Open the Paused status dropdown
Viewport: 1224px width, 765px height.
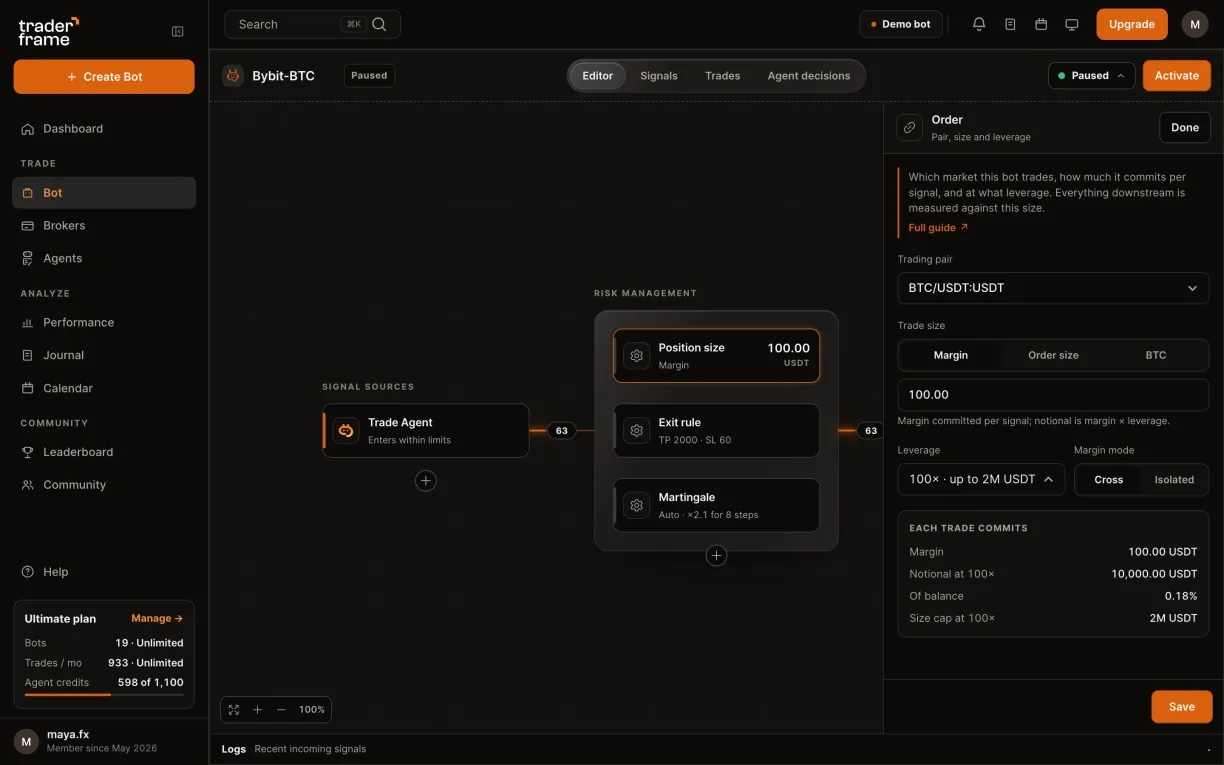(x=1092, y=75)
